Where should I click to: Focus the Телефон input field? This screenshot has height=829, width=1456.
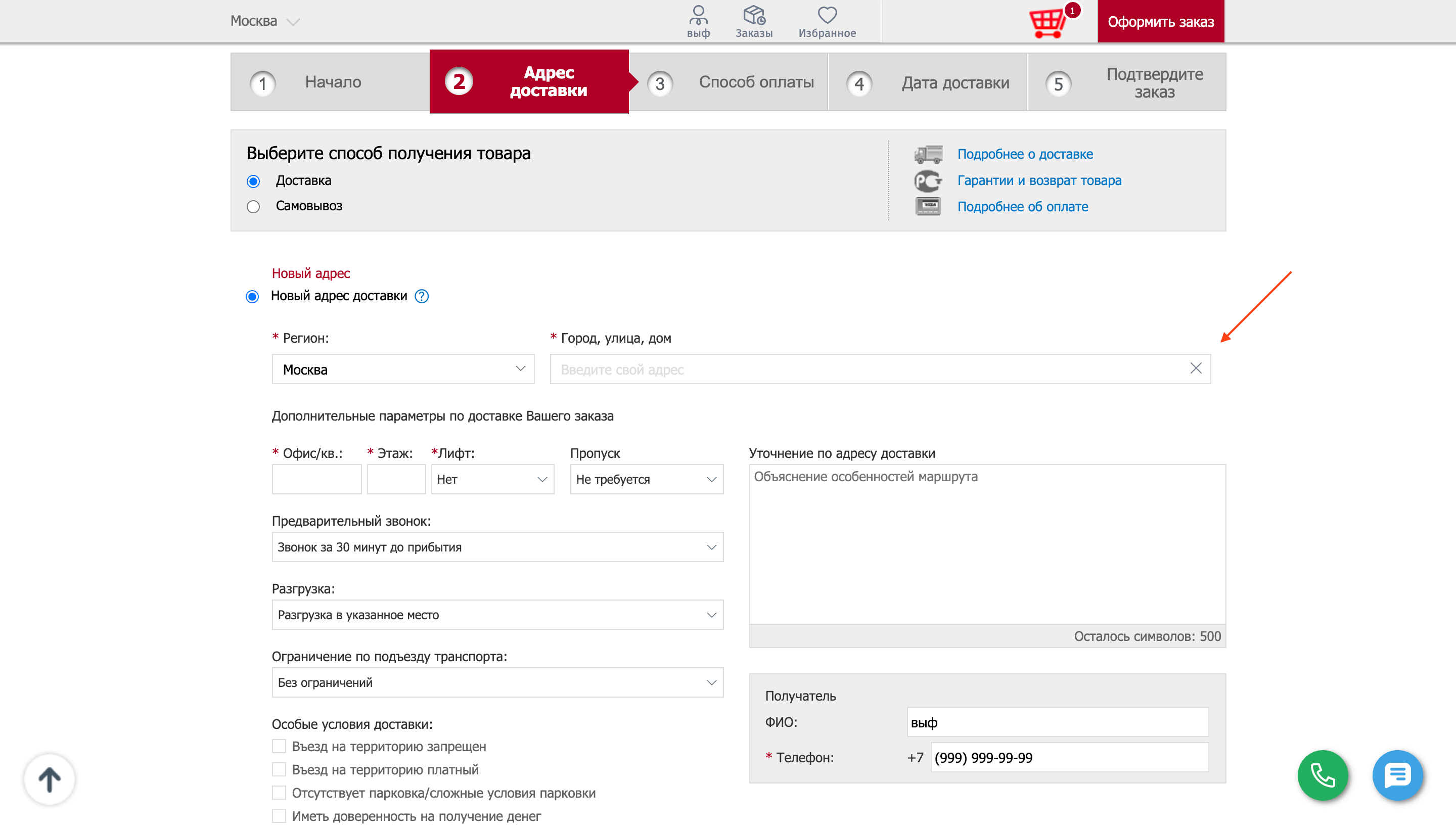pos(1069,758)
